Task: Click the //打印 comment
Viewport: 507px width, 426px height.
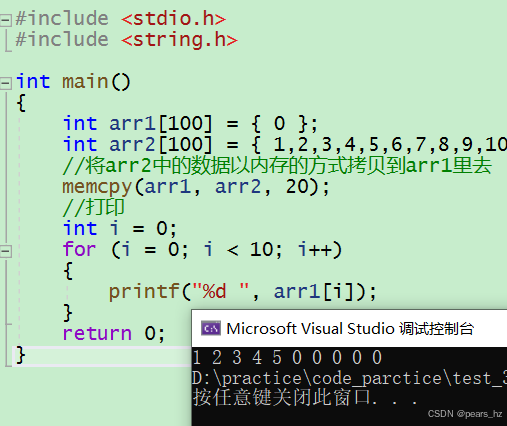Action: [x=94, y=208]
